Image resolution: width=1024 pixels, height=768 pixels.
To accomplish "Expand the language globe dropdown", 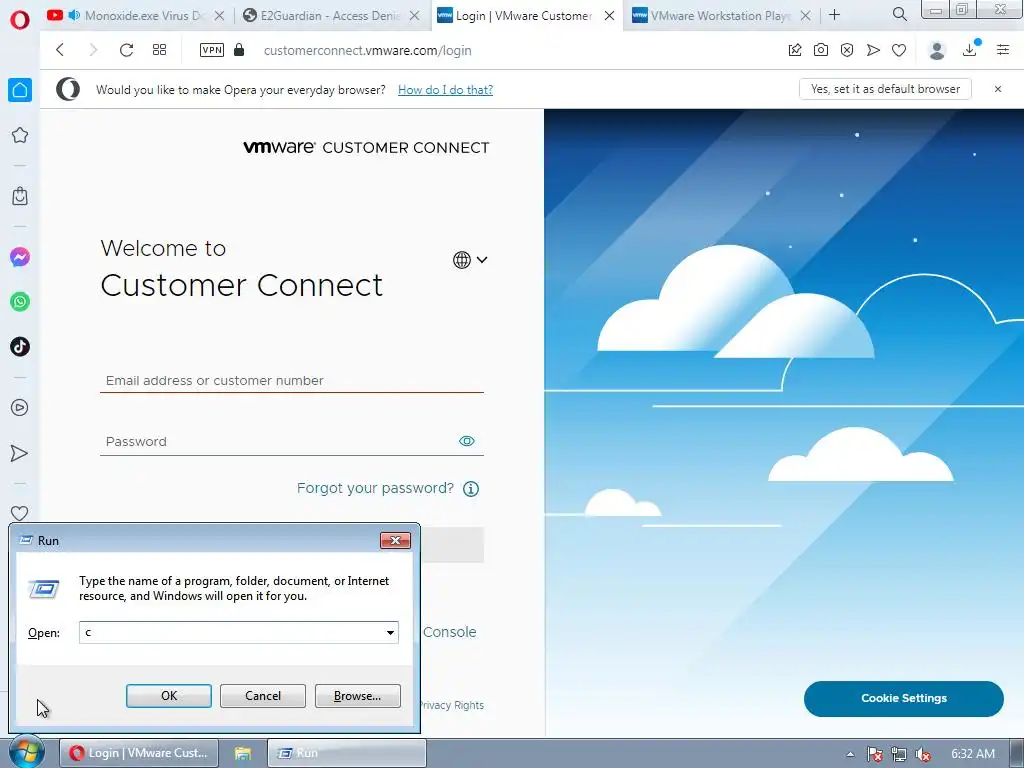I will tap(470, 260).
